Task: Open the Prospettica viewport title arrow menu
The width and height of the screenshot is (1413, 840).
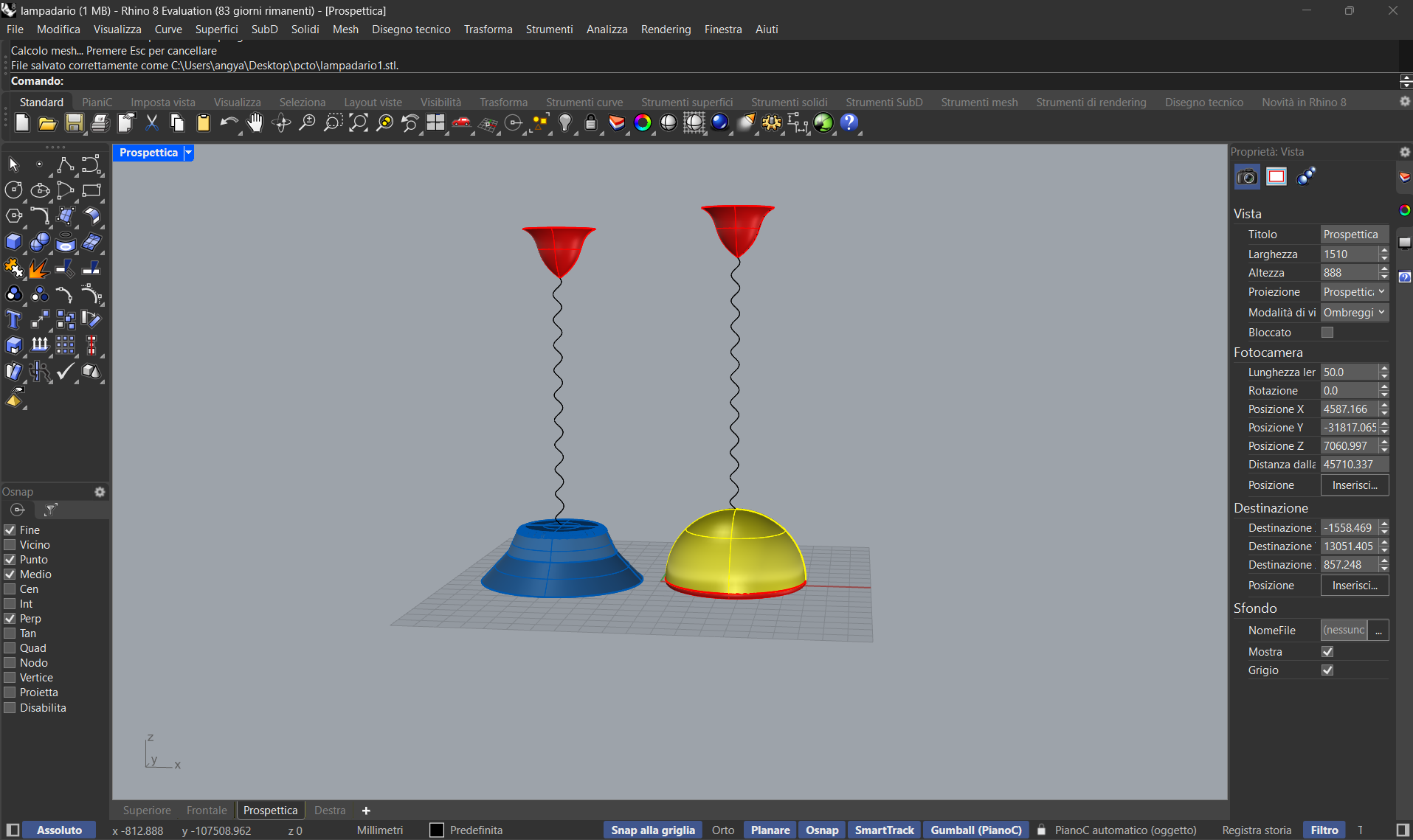Action: click(x=189, y=153)
